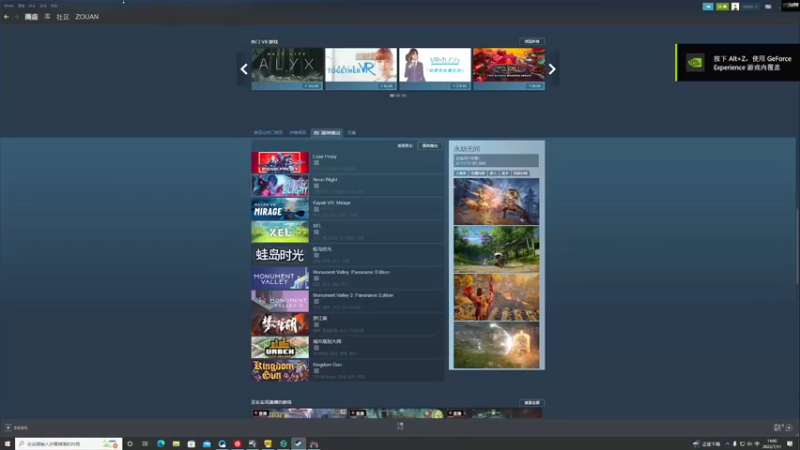This screenshot has height=450, width=800.
Task: Open the VR Kanojo game tile
Action: point(435,69)
